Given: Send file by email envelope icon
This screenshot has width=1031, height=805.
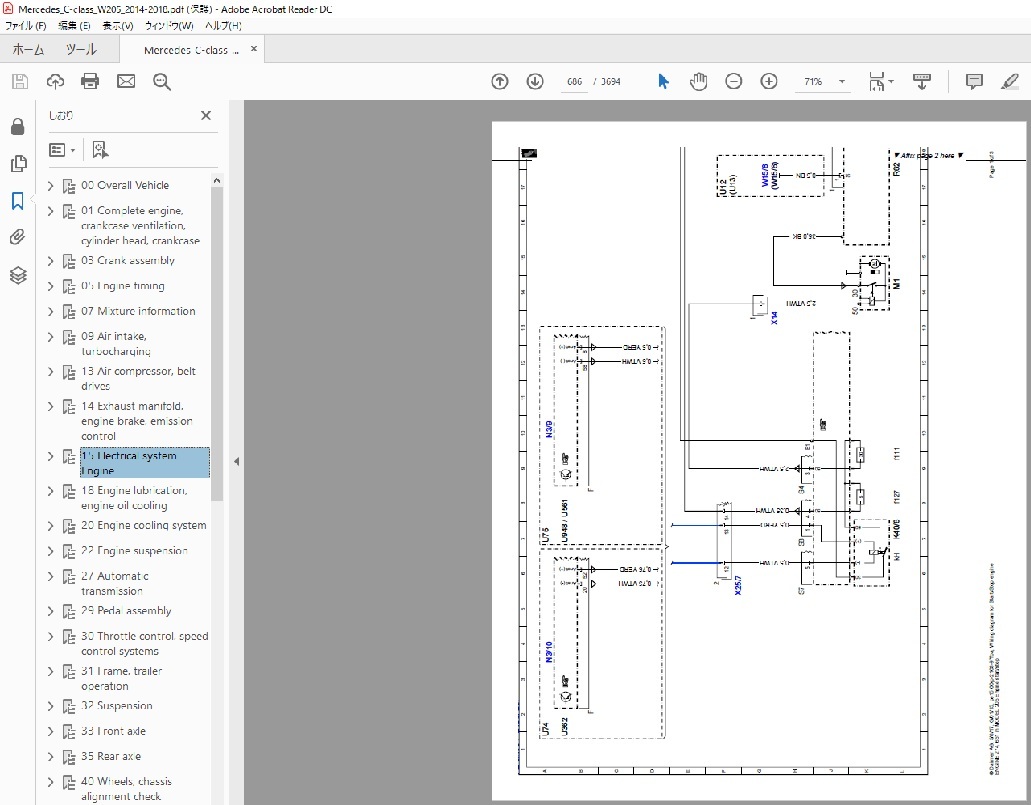Looking at the screenshot, I should click(126, 82).
